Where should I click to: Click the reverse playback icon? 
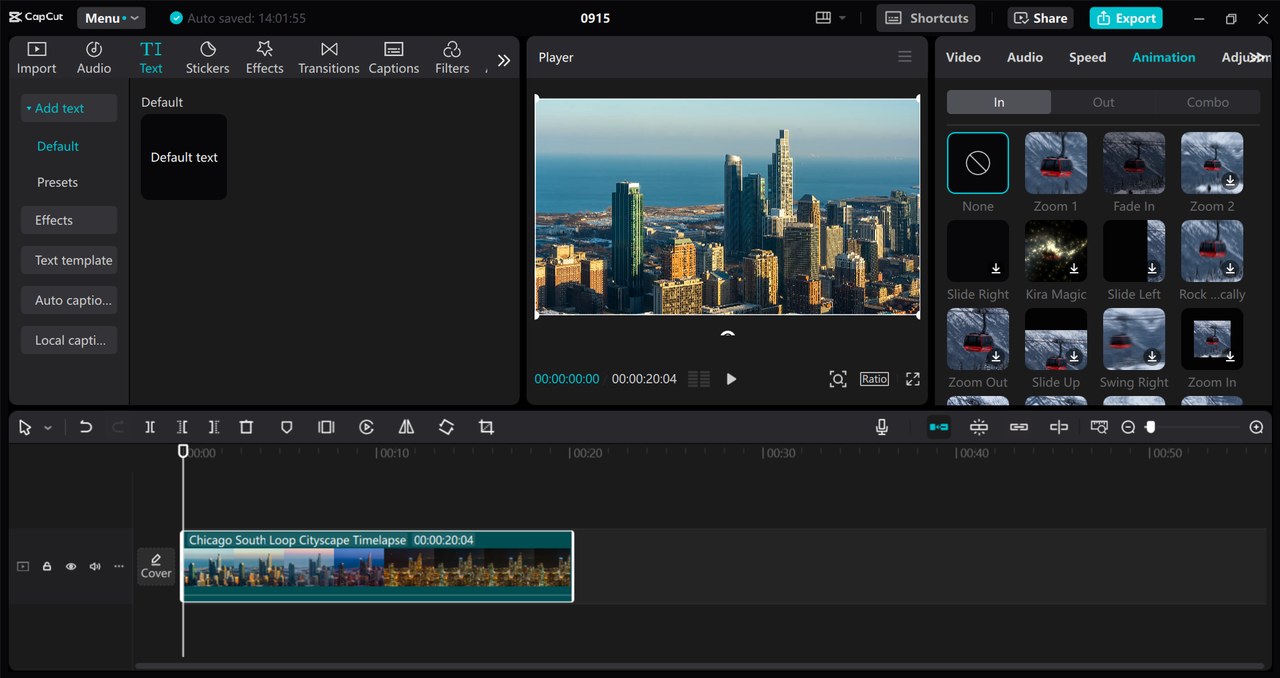[366, 427]
